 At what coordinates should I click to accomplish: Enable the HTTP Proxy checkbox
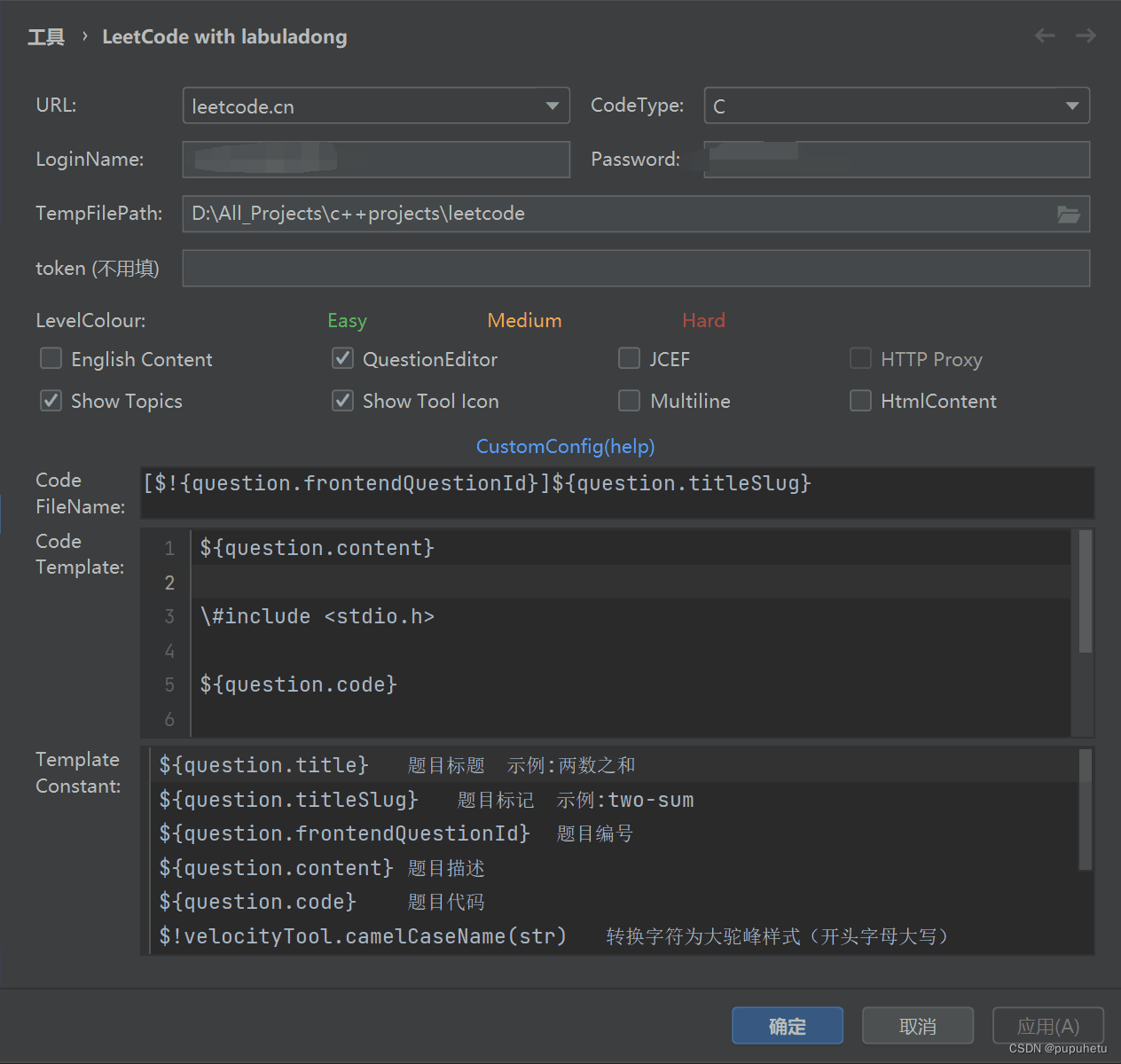860,358
